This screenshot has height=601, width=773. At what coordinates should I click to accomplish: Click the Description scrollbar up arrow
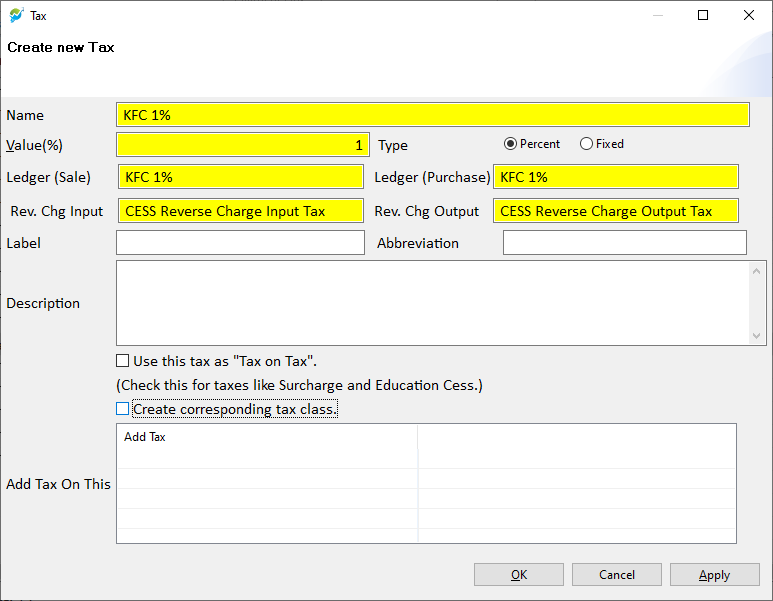tap(757, 271)
